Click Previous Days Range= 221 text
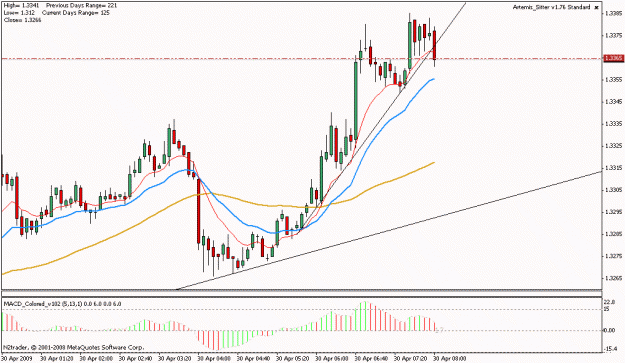Viewport: 625px width, 363px height. pyautogui.click(x=82, y=6)
